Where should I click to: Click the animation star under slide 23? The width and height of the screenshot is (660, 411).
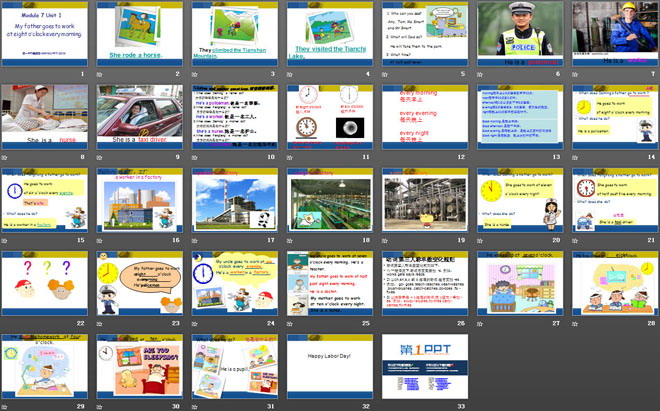point(100,324)
